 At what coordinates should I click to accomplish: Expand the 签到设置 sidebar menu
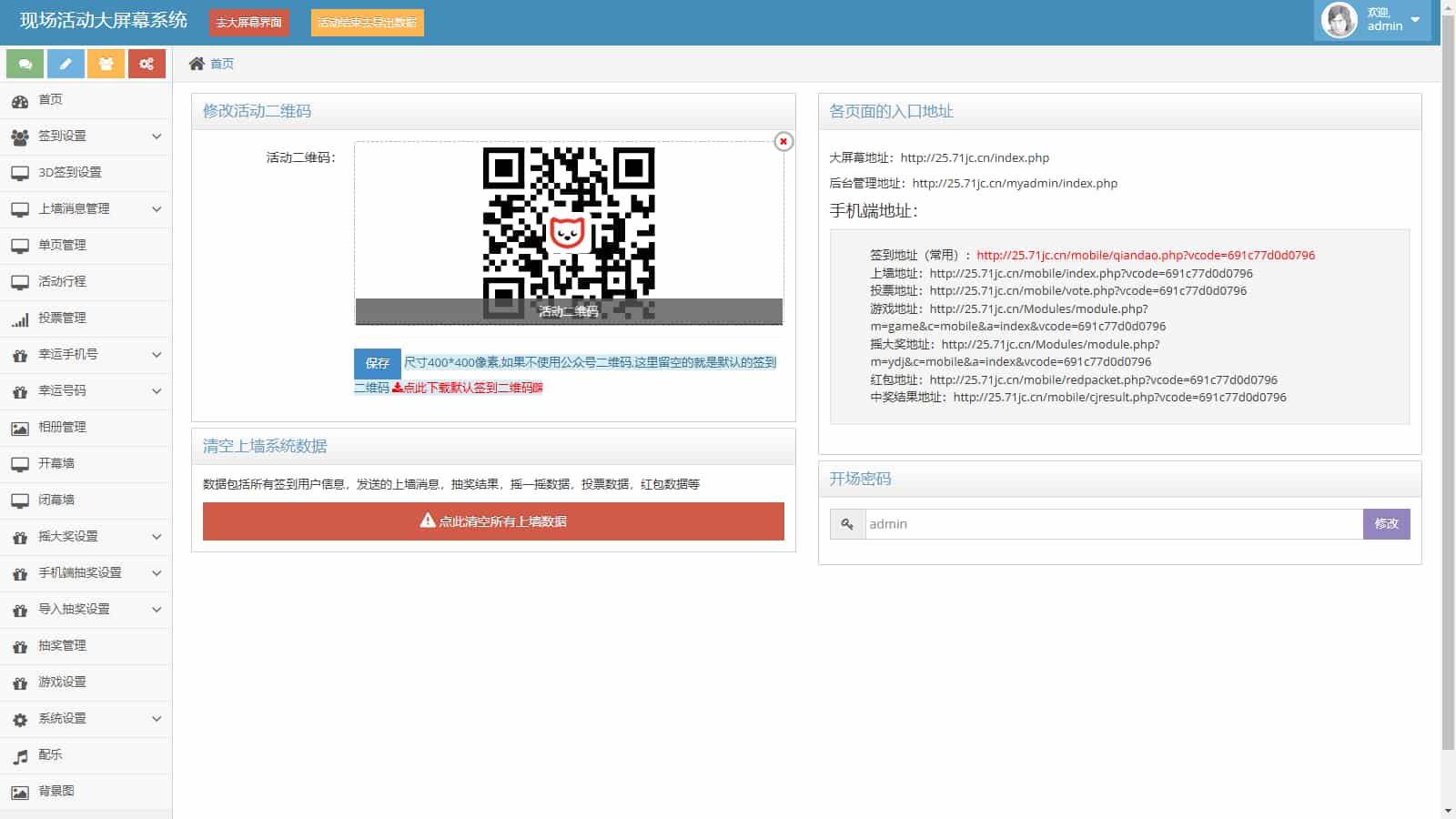pyautogui.click(x=86, y=136)
